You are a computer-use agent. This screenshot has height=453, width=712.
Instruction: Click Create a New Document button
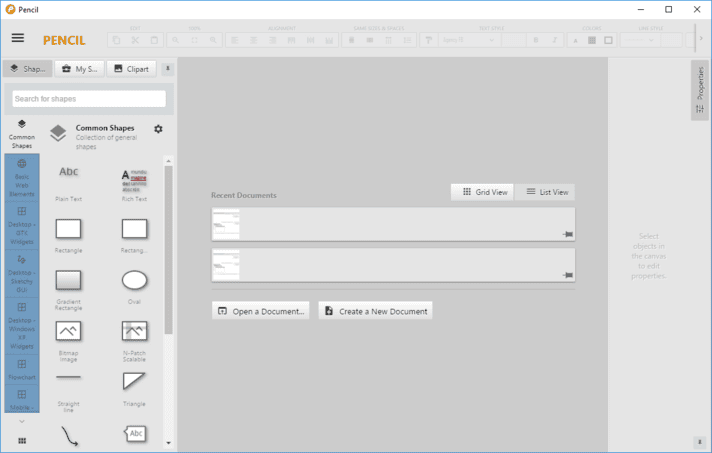[376, 311]
